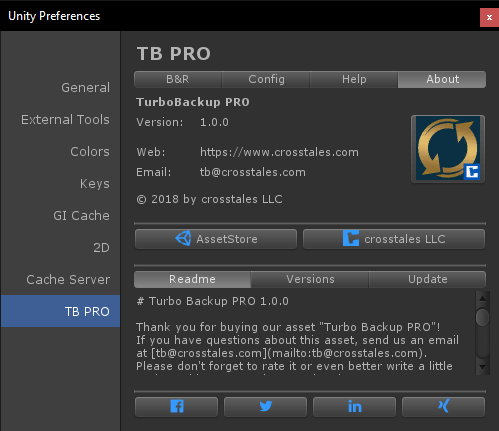Click the readme scrollbar up arrow
The height and width of the screenshot is (431, 499).
(x=482, y=298)
